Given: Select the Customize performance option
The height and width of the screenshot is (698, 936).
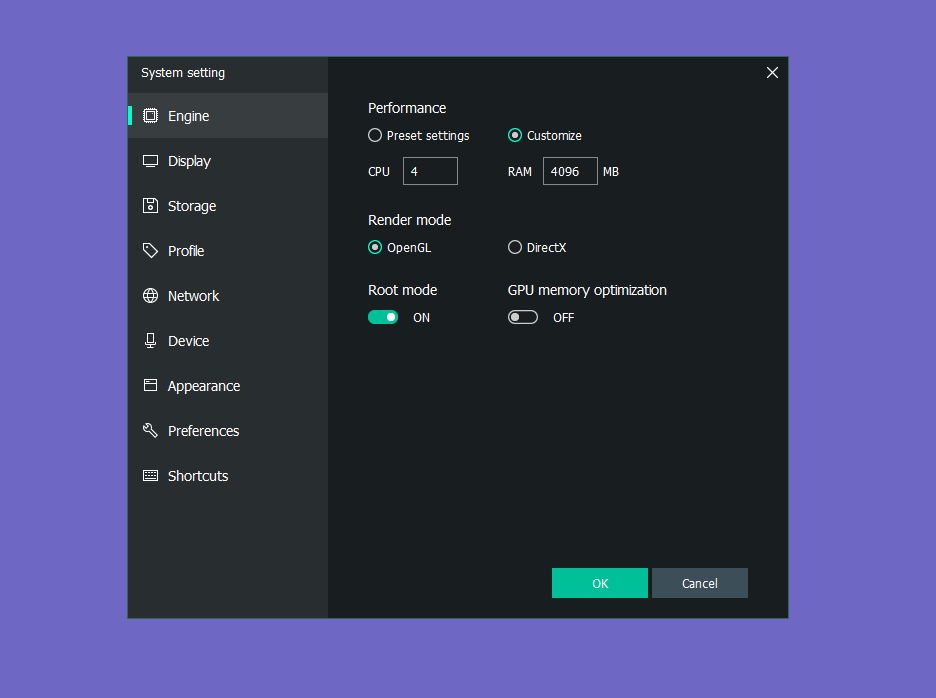Looking at the screenshot, I should coord(514,135).
